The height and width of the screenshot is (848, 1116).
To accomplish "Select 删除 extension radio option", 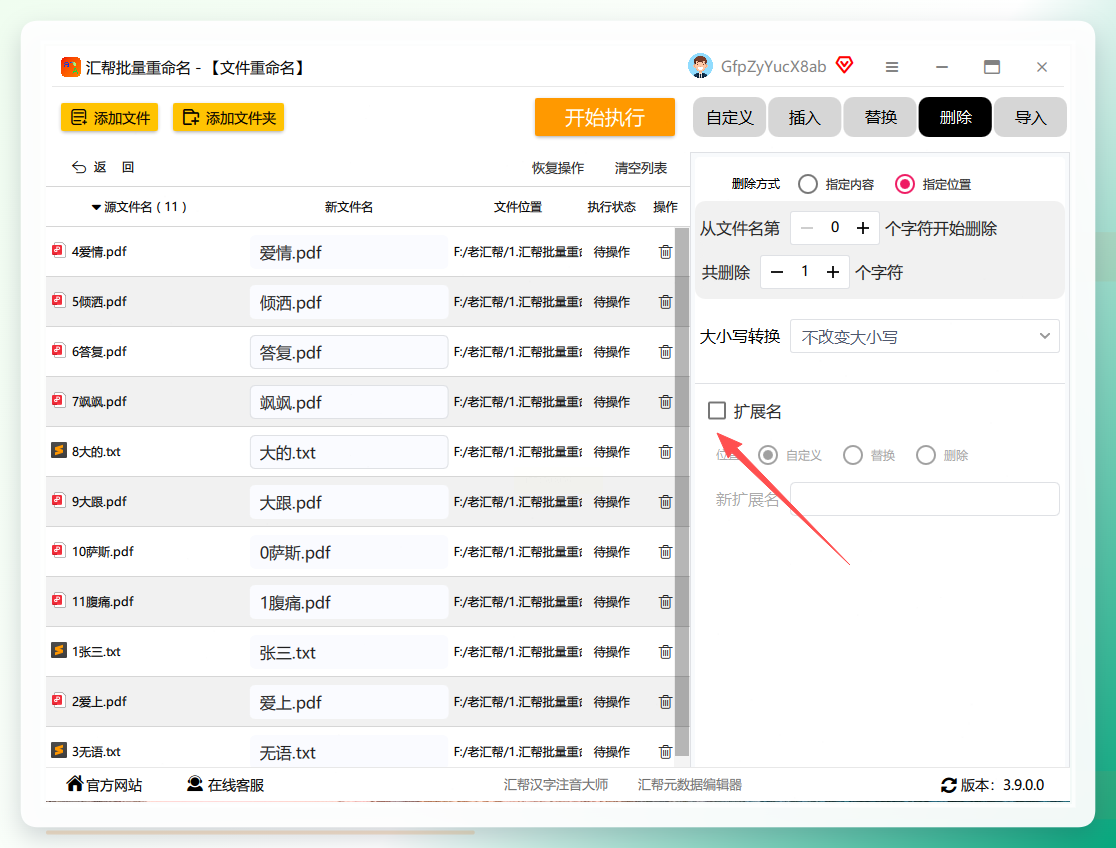I will tap(926, 455).
